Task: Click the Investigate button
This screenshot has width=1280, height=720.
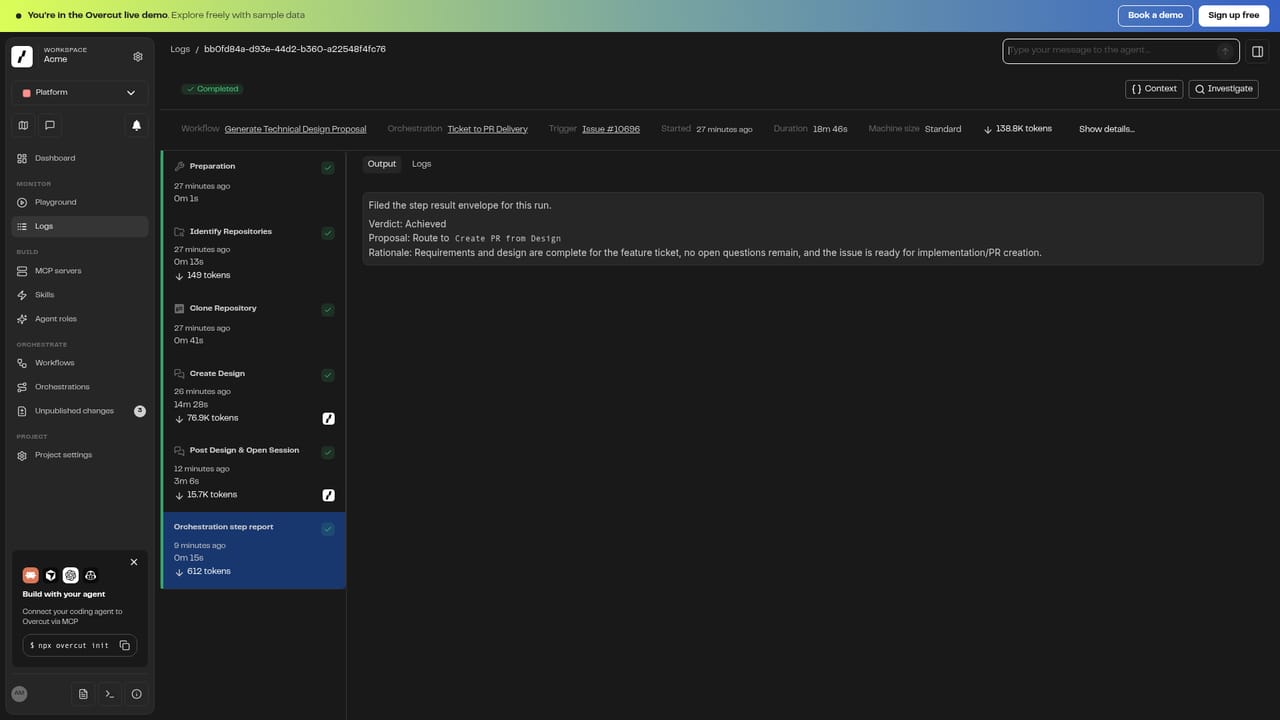Action: (1223, 89)
